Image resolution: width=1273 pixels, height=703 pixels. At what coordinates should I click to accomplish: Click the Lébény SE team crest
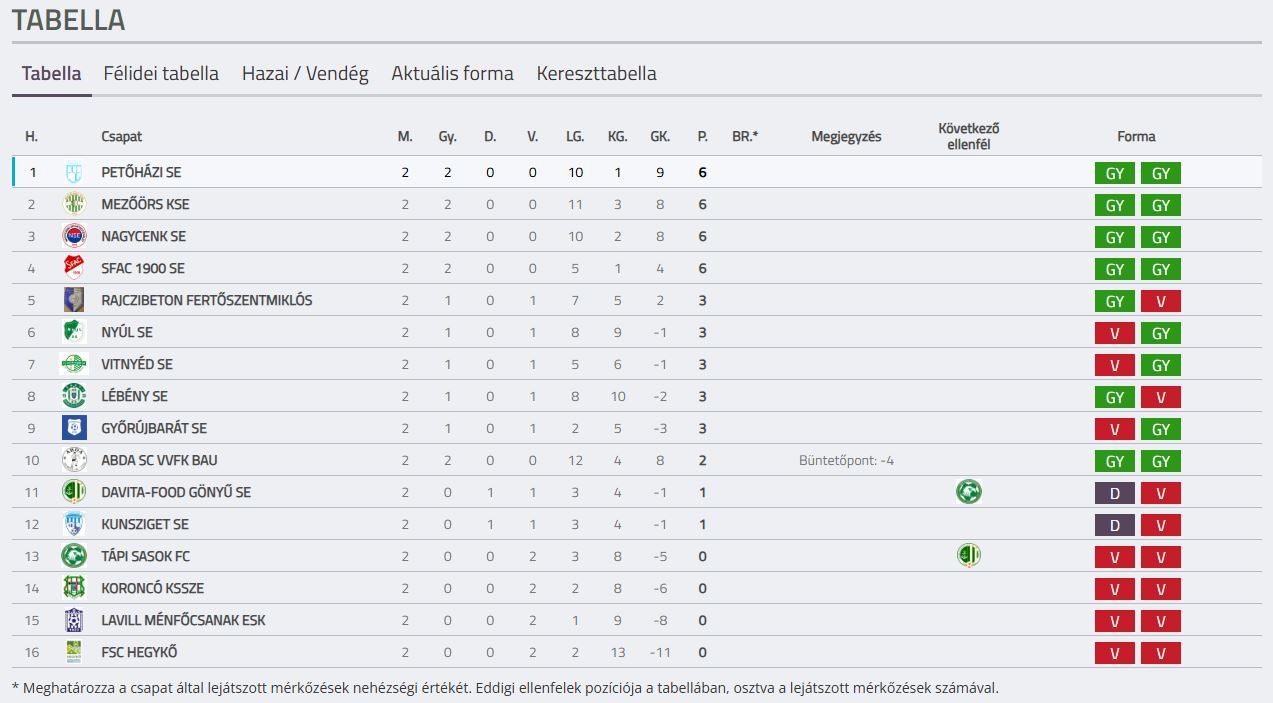[x=74, y=396]
